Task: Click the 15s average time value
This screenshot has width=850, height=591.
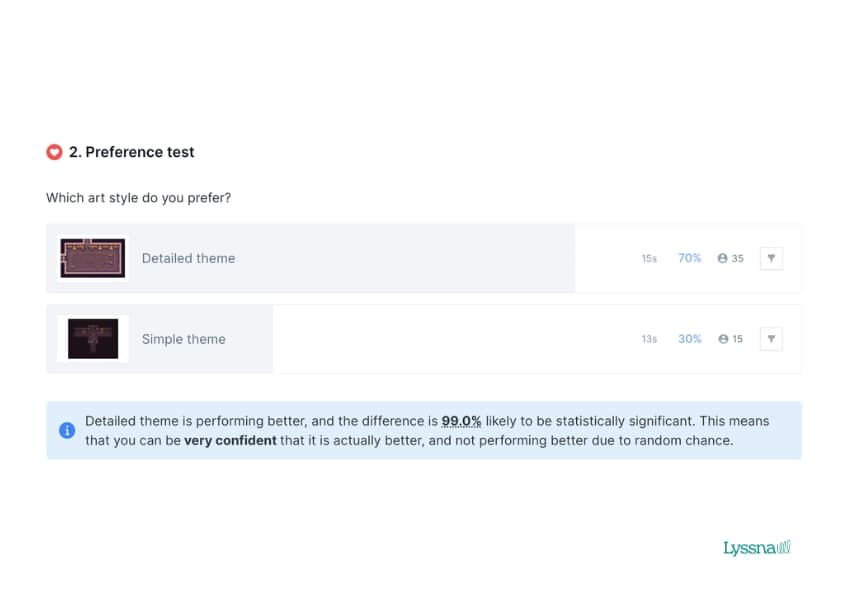Action: click(649, 259)
